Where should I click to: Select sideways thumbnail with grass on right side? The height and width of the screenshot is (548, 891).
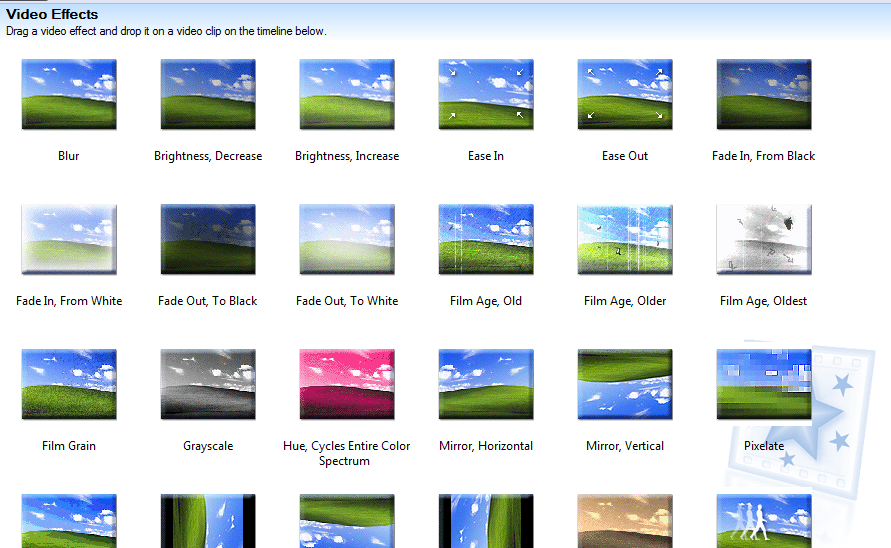pos(486,521)
